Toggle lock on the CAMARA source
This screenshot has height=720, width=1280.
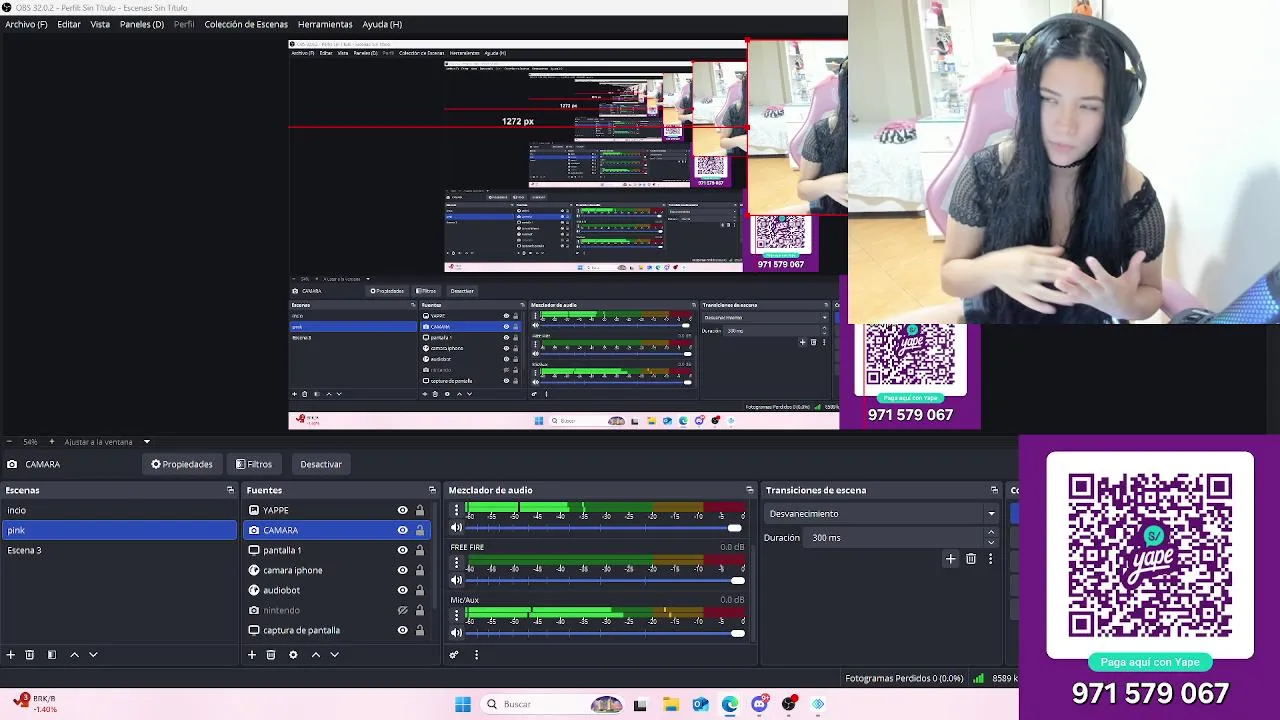tap(420, 530)
